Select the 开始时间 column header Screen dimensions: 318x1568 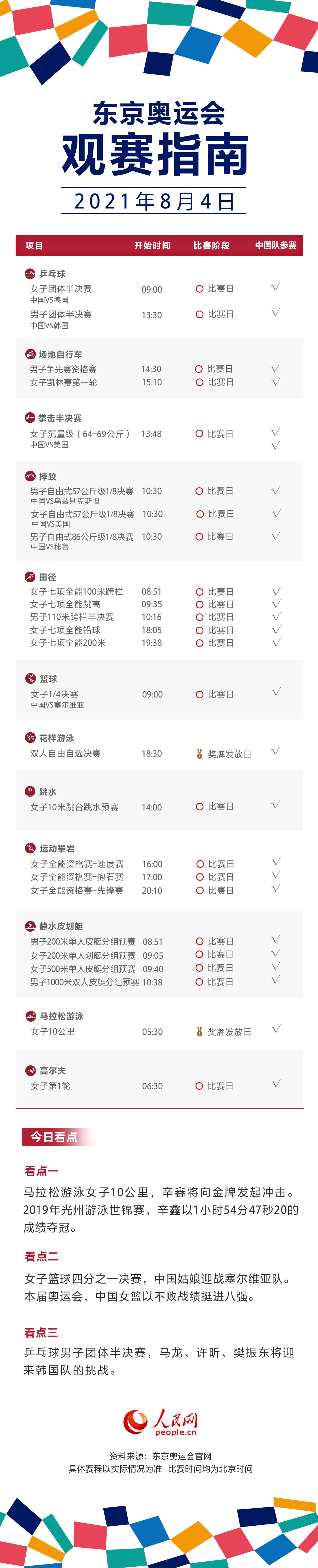tap(152, 245)
